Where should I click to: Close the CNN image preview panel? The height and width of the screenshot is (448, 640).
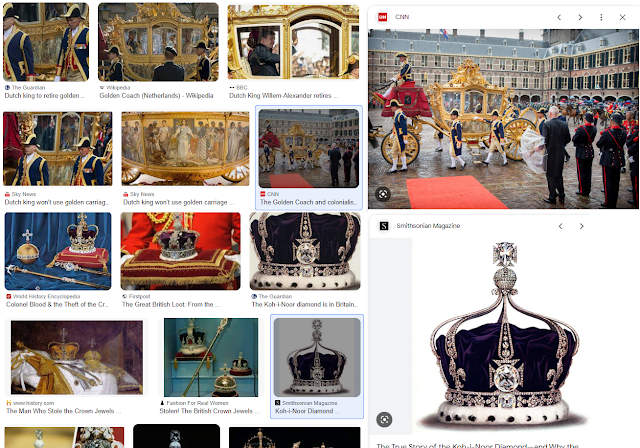[622, 17]
